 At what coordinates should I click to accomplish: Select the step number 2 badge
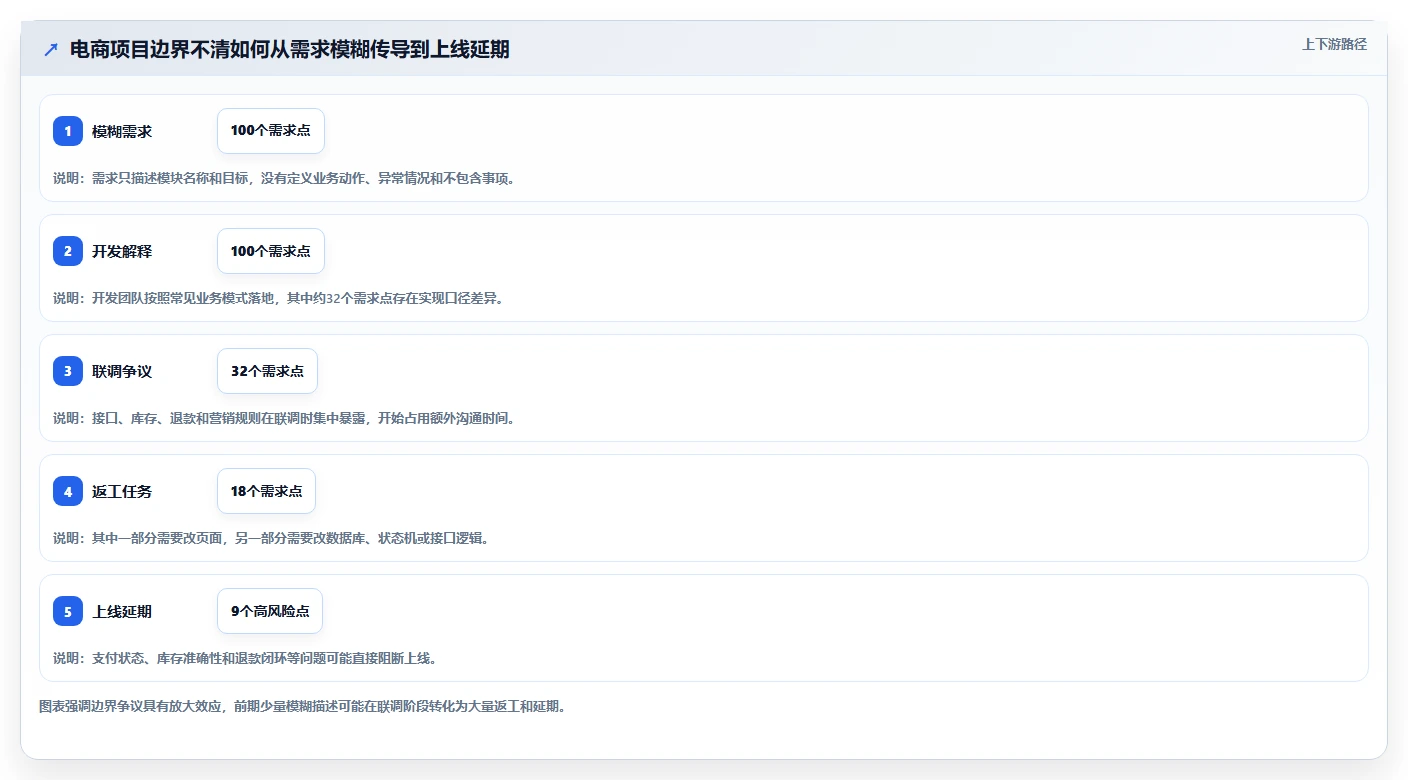point(68,251)
